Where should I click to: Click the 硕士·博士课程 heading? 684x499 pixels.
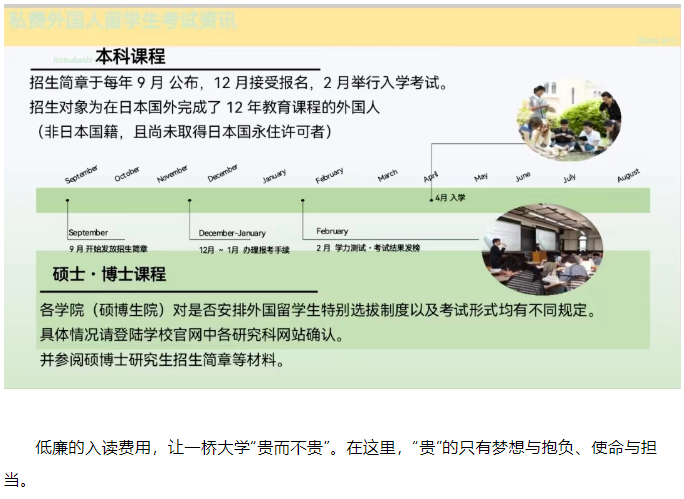(109, 274)
